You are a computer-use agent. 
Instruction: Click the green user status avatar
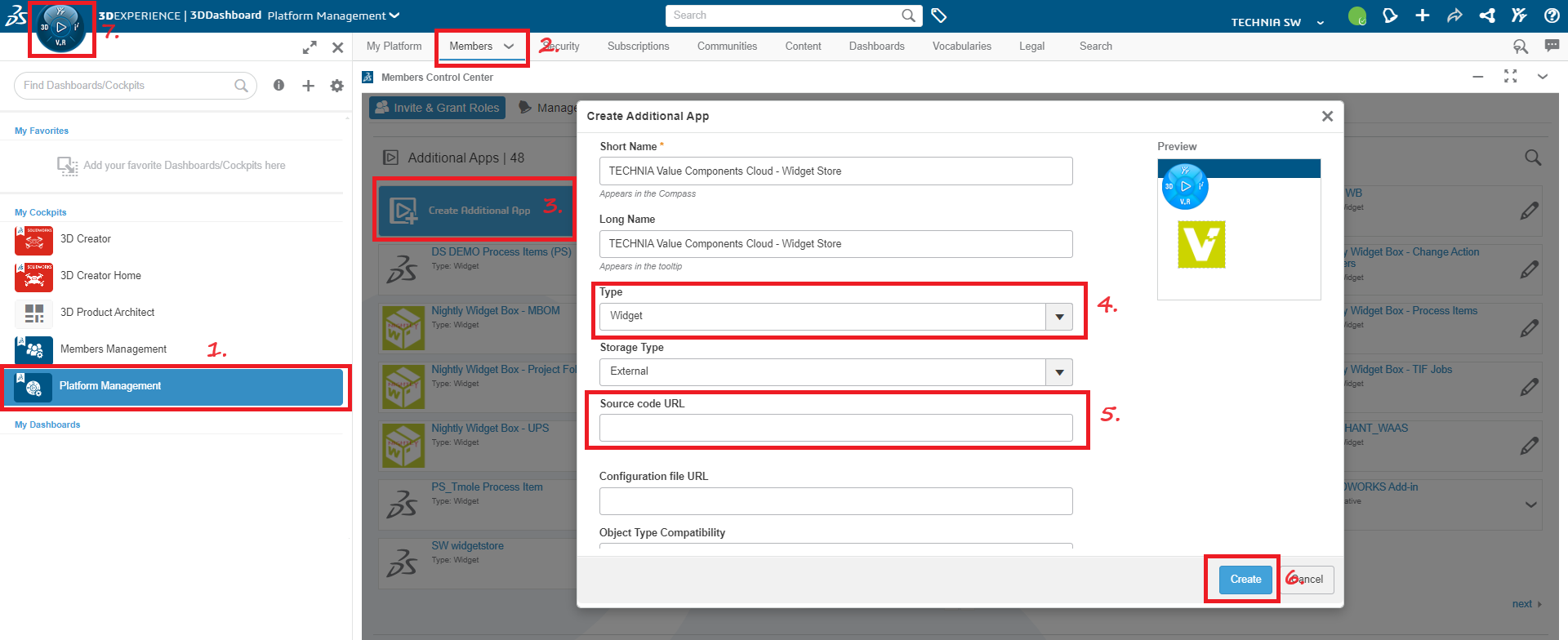[x=1356, y=16]
